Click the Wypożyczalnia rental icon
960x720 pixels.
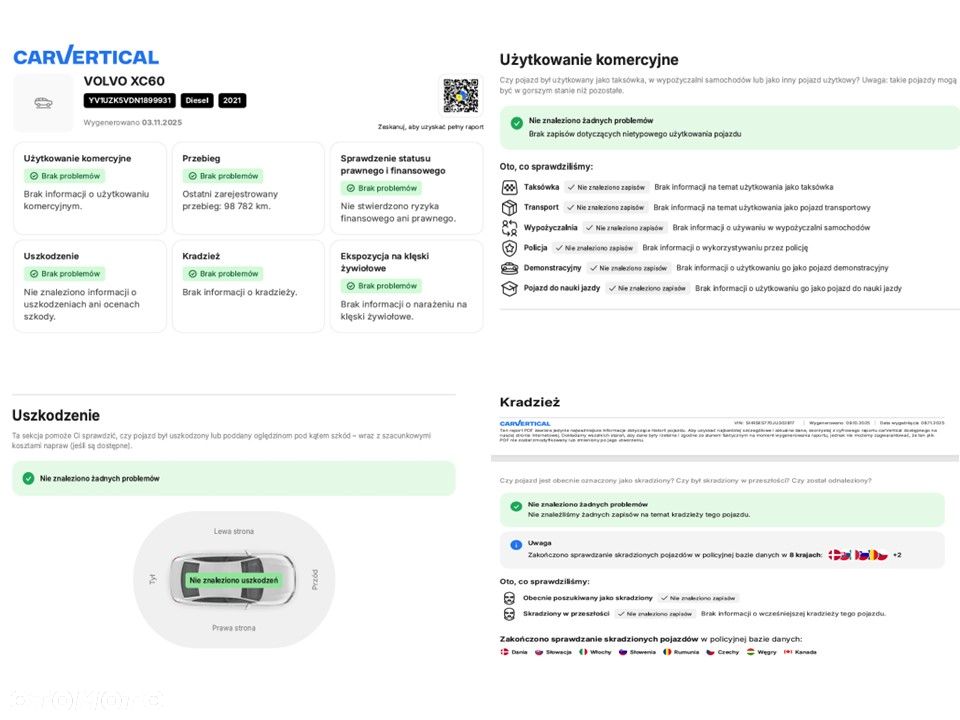pos(509,227)
